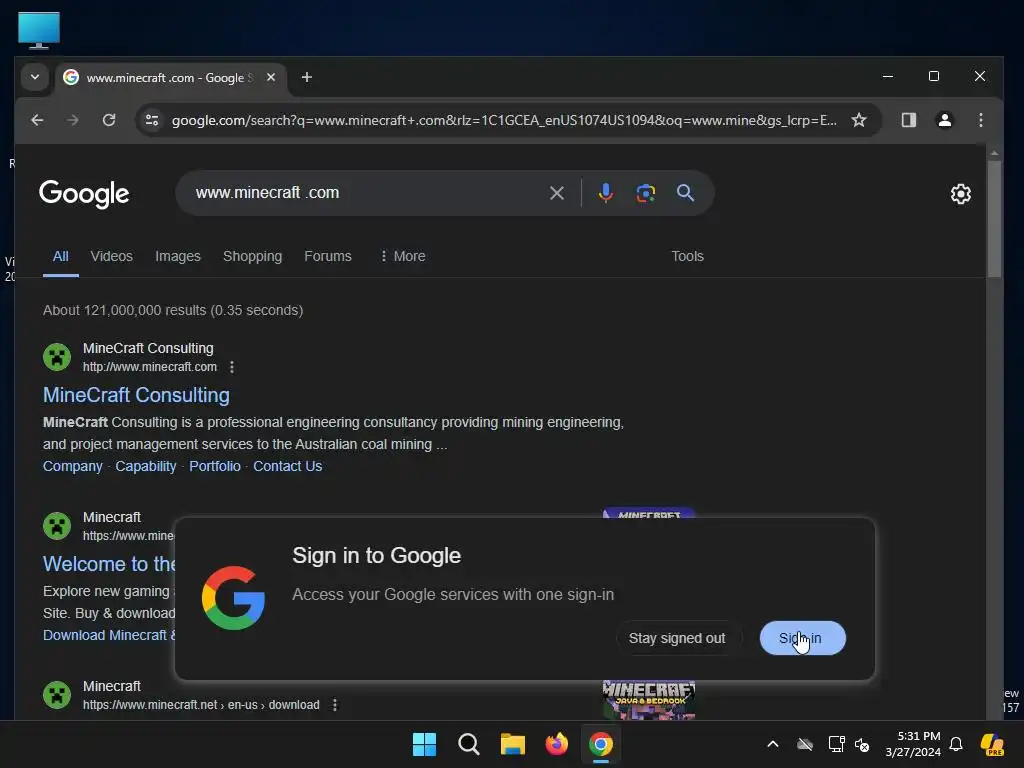Click the magnifier search button
This screenshot has width=1024, height=768.
[685, 193]
